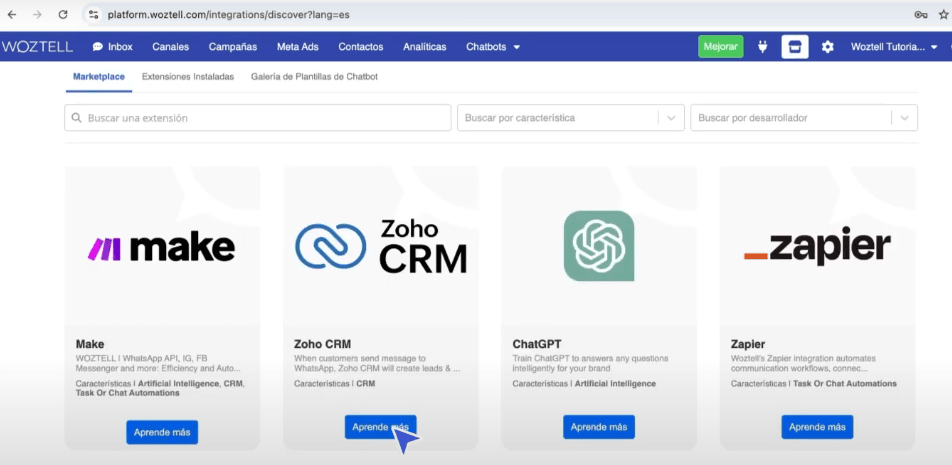952x465 pixels.
Task: Click the magnifier icon in extension search
Action: 76,118
